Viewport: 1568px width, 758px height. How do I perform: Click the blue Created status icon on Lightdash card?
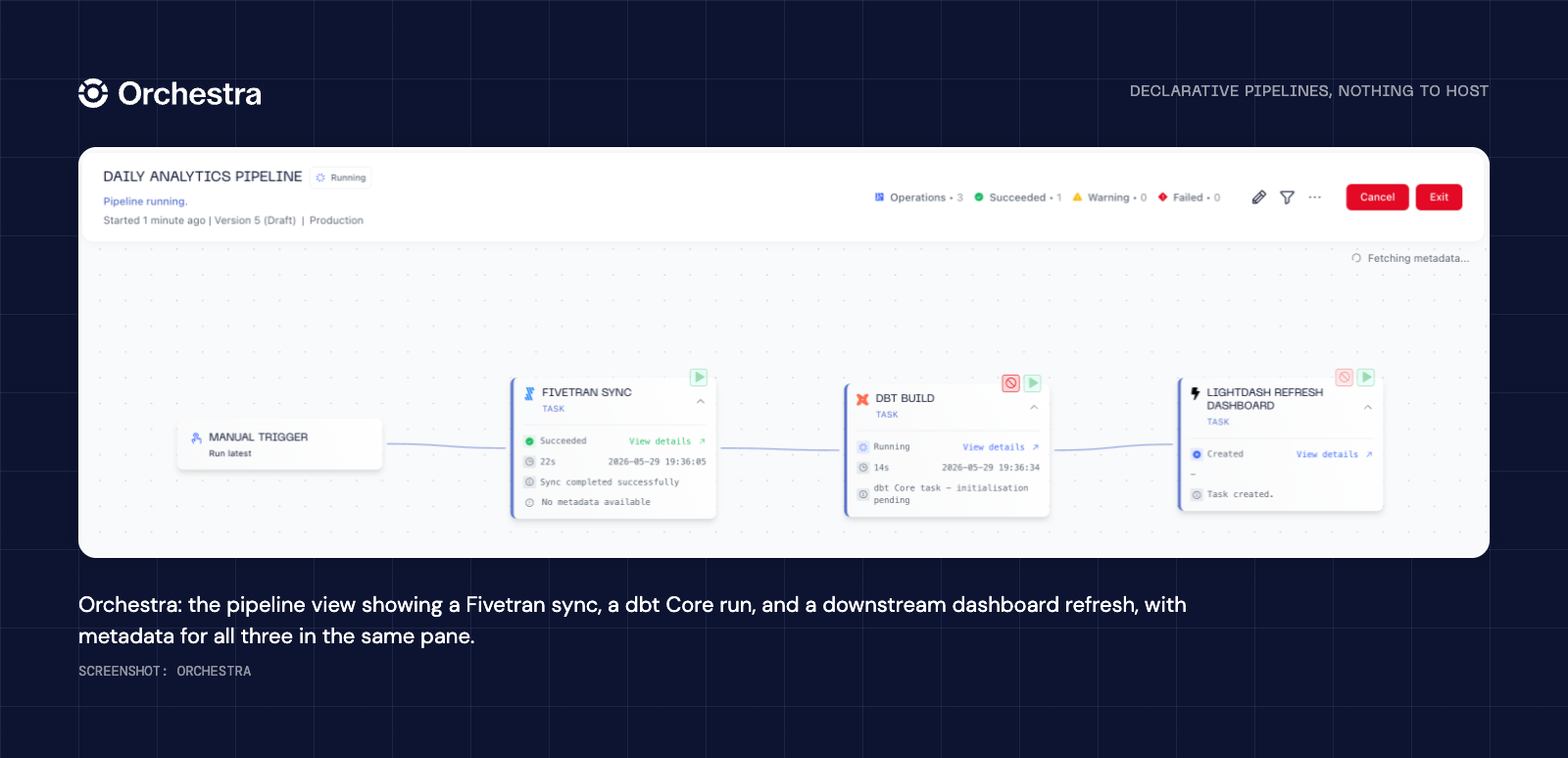[x=1197, y=454]
